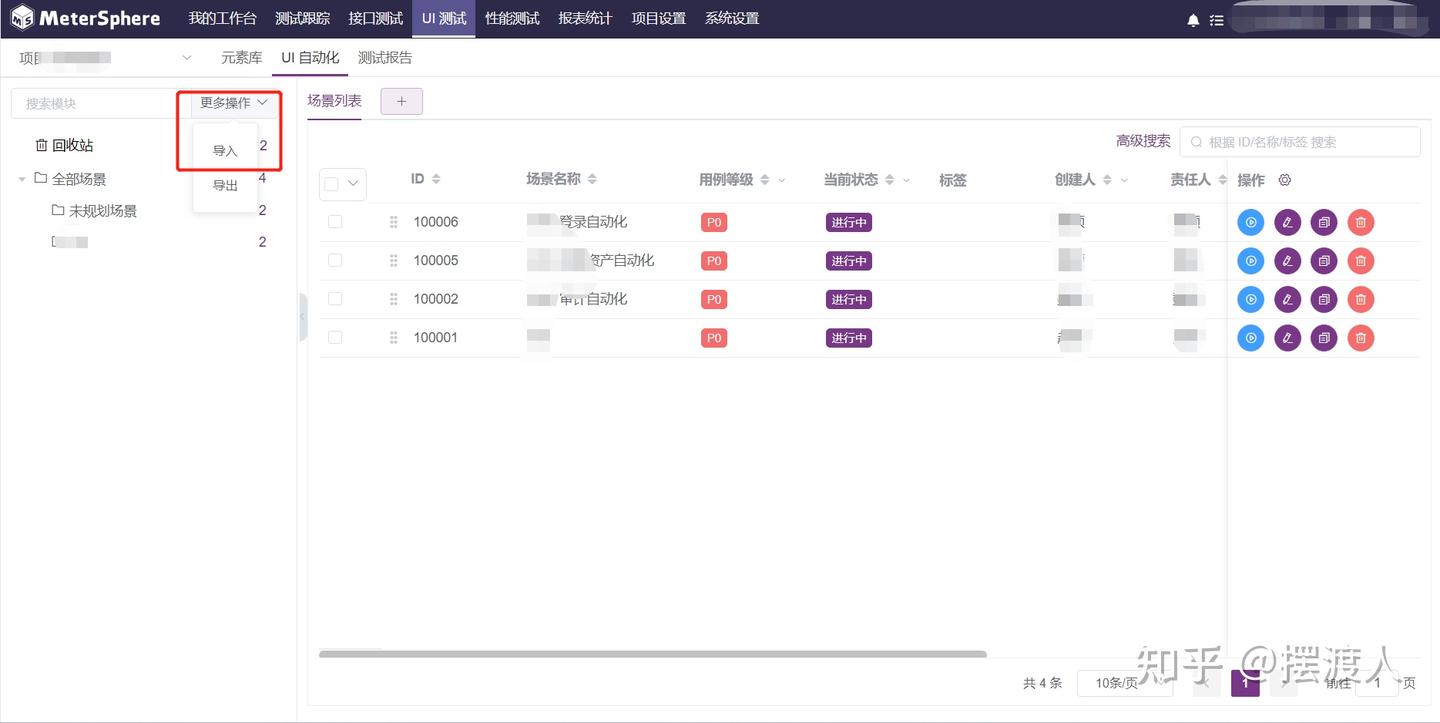Open column settings gear beside 操作
The height and width of the screenshot is (723, 1440).
pos(1285,180)
